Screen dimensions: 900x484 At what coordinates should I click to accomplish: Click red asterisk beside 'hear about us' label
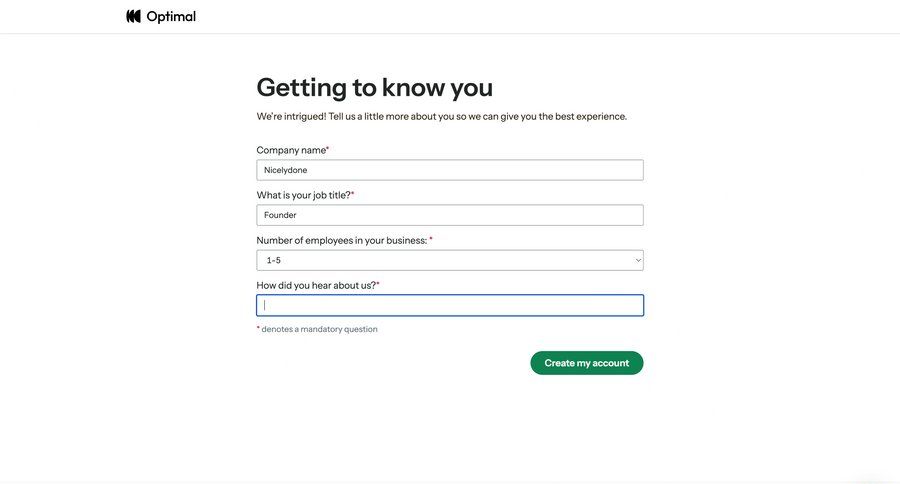378,284
